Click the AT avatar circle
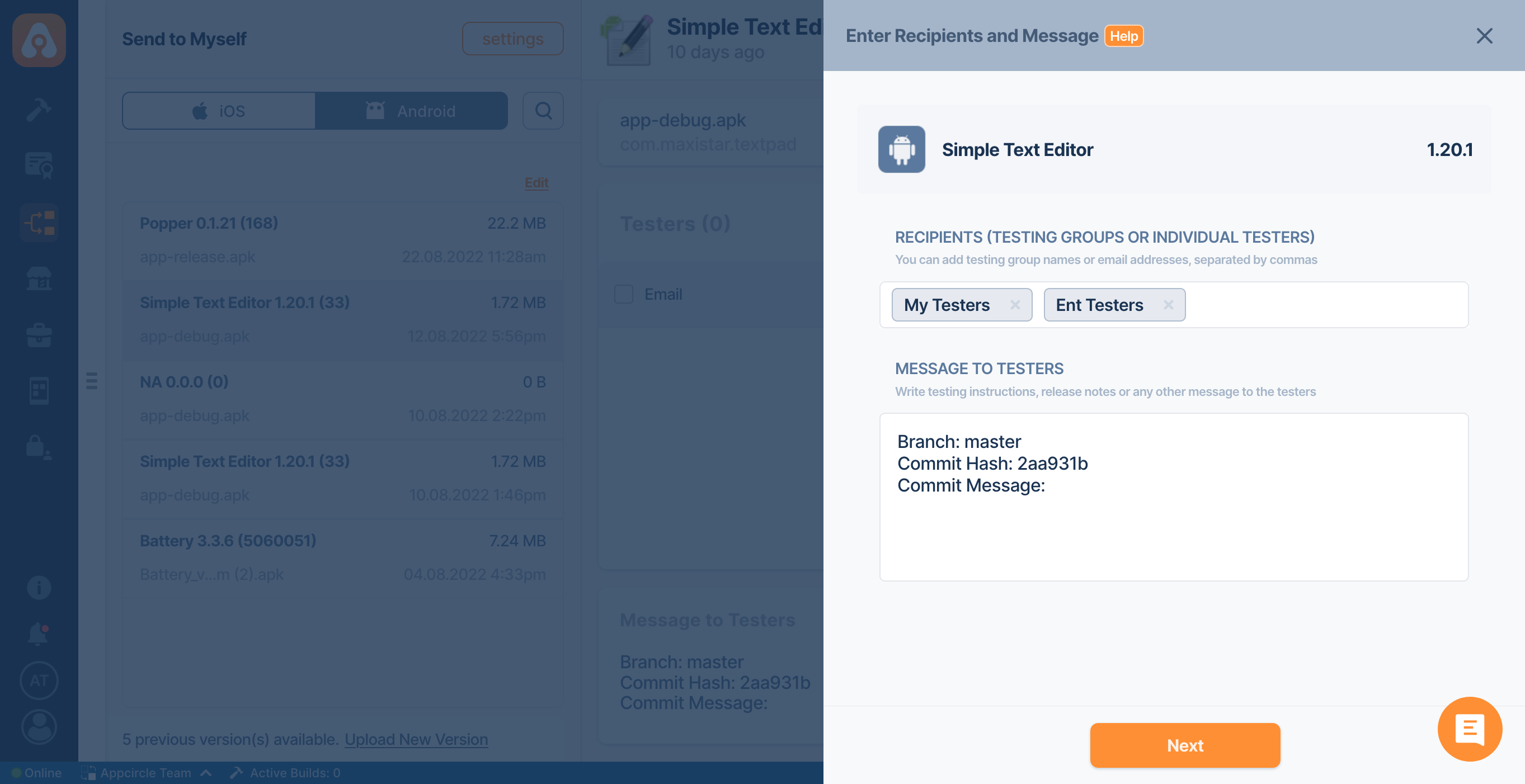The height and width of the screenshot is (784, 1525). click(39, 680)
